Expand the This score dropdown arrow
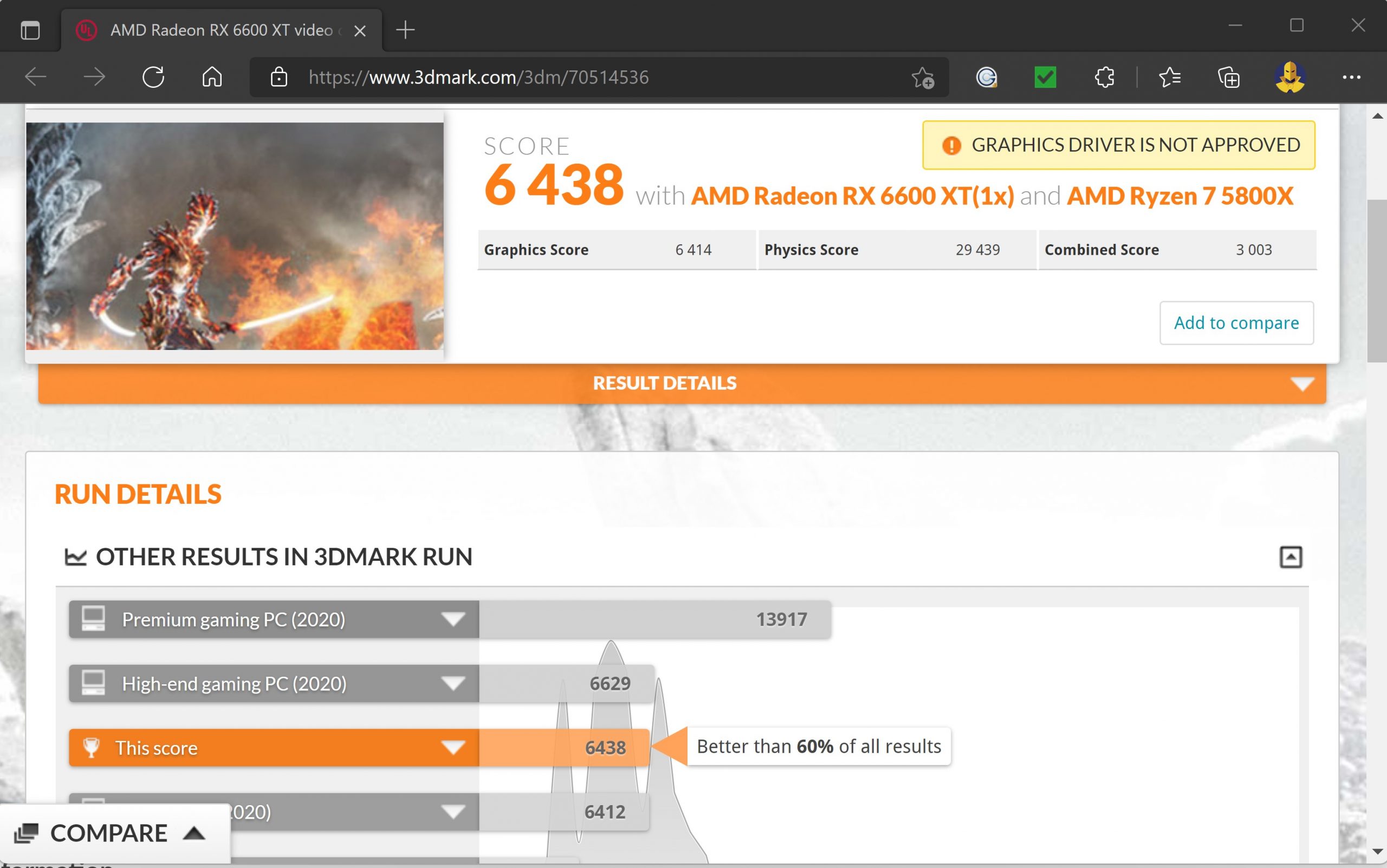The width and height of the screenshot is (1387, 868). coord(453,748)
